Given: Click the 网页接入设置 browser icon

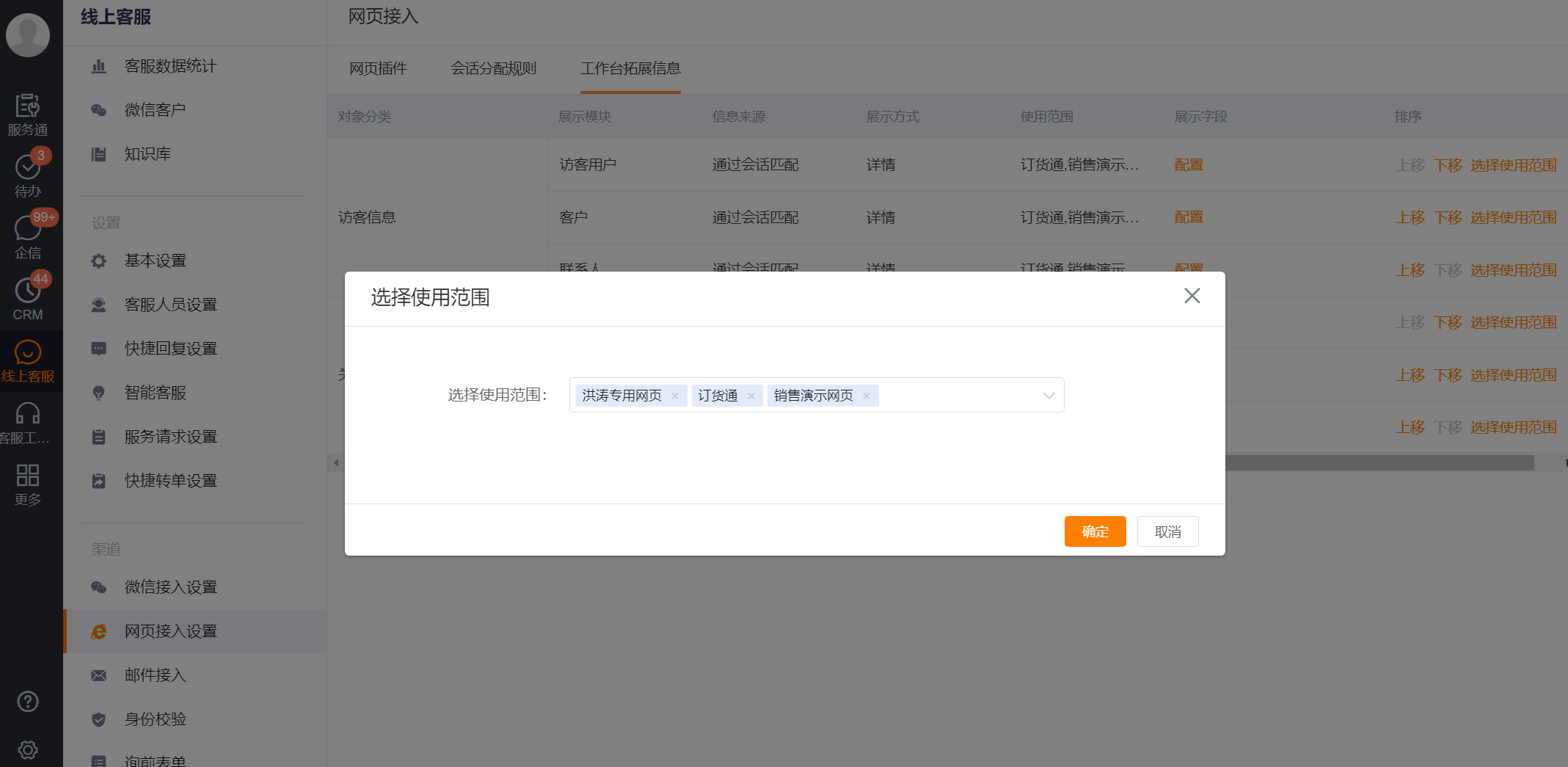Looking at the screenshot, I should (98, 631).
